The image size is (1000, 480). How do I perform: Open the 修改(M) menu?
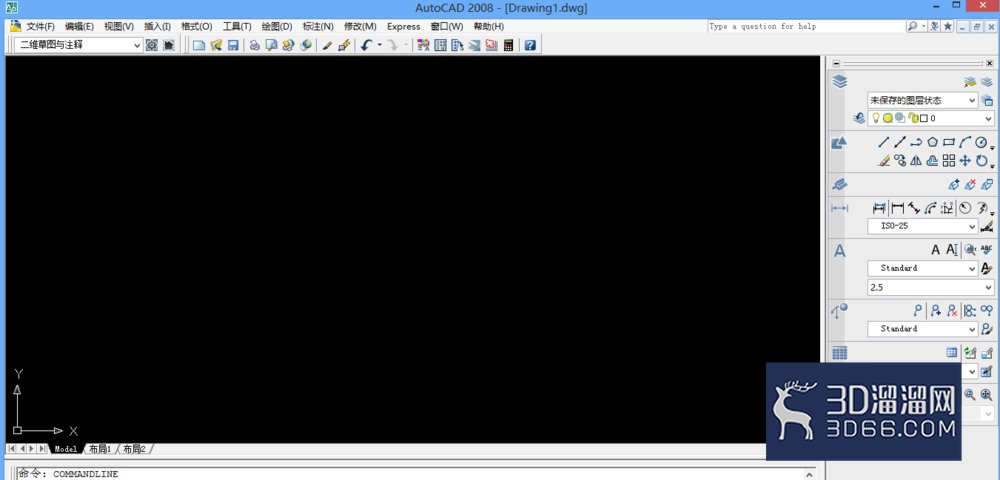[360, 26]
